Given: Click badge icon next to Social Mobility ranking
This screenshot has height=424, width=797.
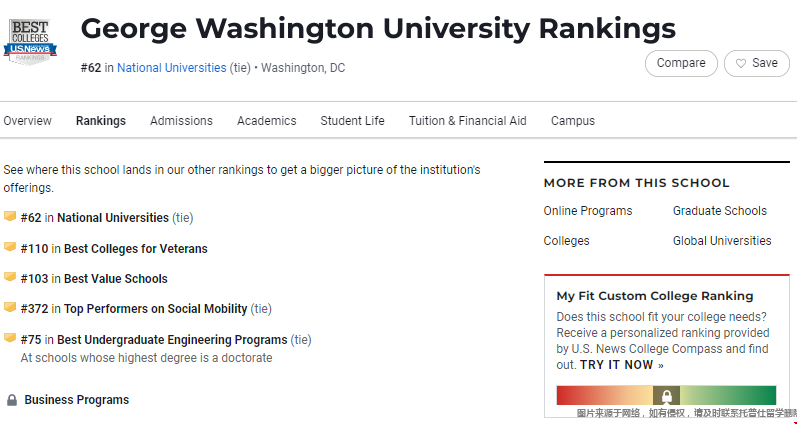Looking at the screenshot, I should tap(10, 308).
